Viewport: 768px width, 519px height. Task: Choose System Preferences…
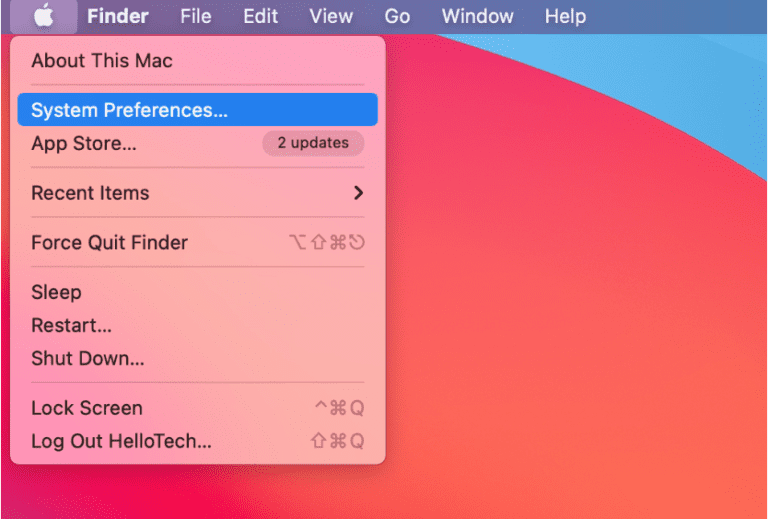(197, 110)
